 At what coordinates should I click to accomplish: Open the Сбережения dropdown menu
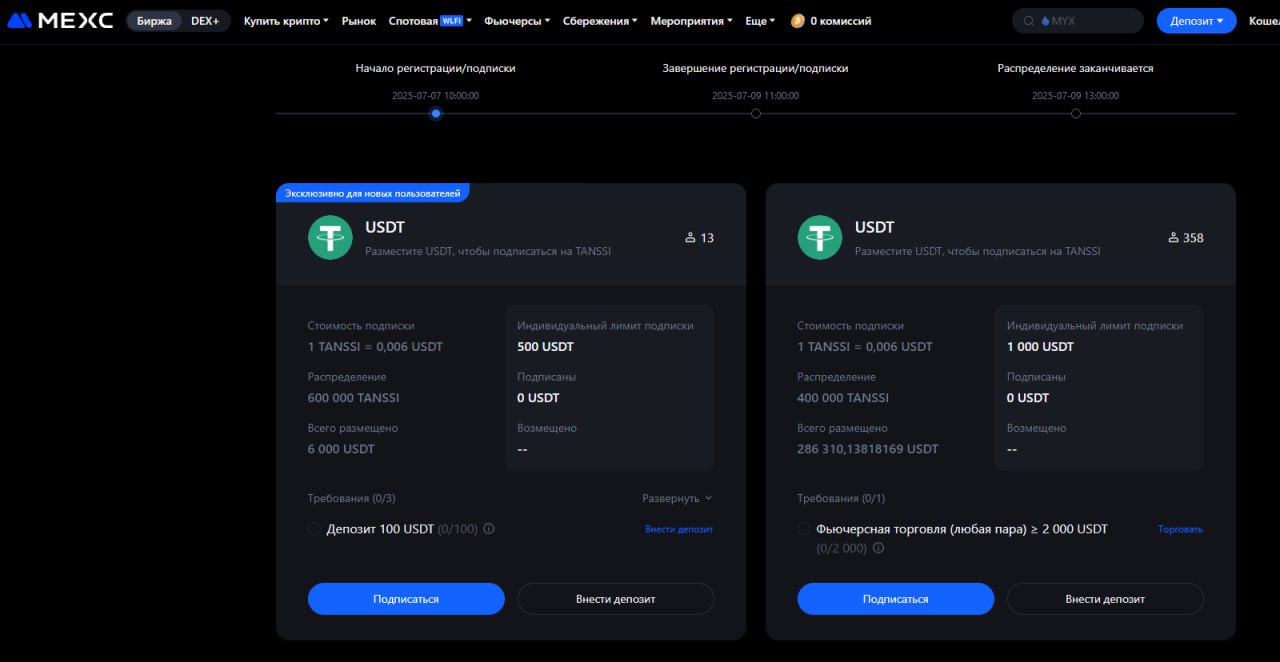(600, 20)
